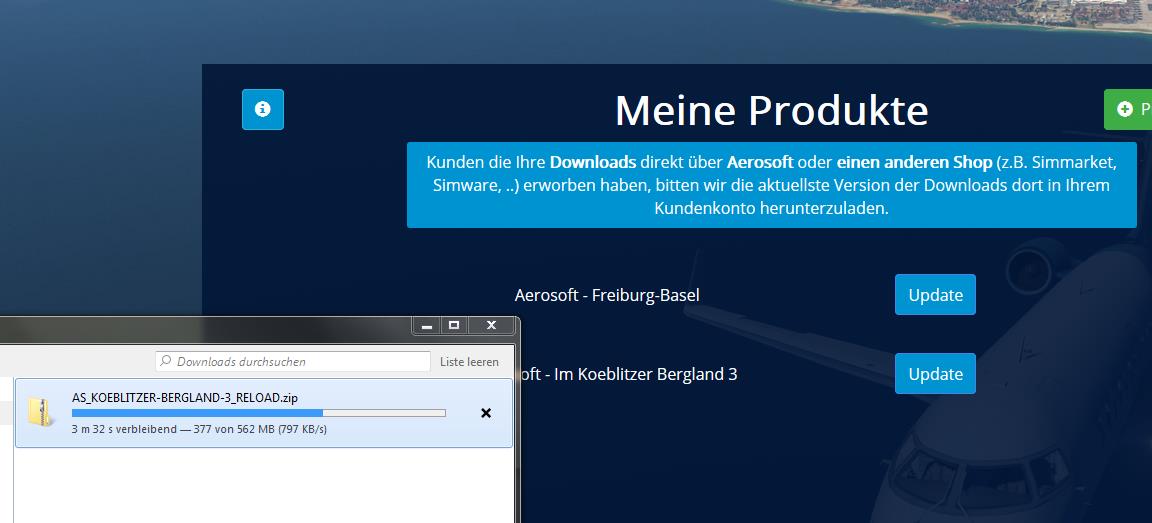1152x523 pixels.
Task: Select the AS_KOEBLITZER-BERGLAND-3_RELOAD.zip file name
Action: tap(184, 397)
